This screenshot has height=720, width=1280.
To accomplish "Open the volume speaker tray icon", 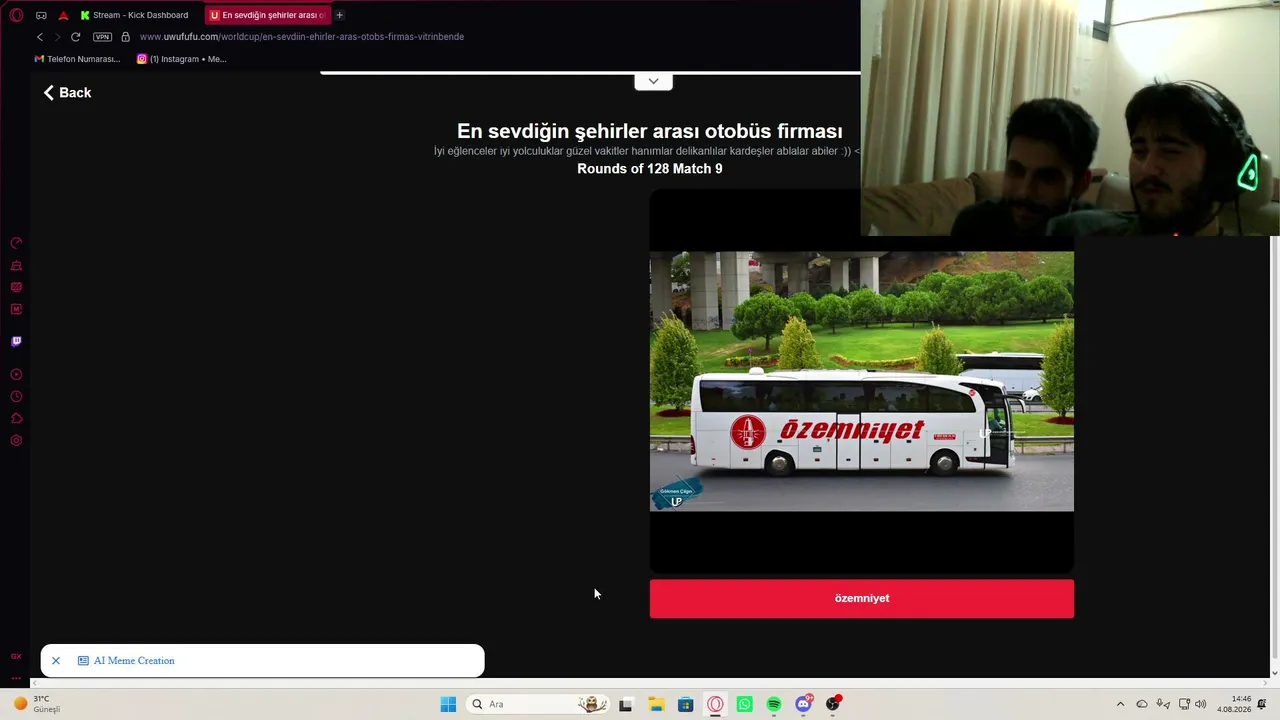I will pos(1201,704).
